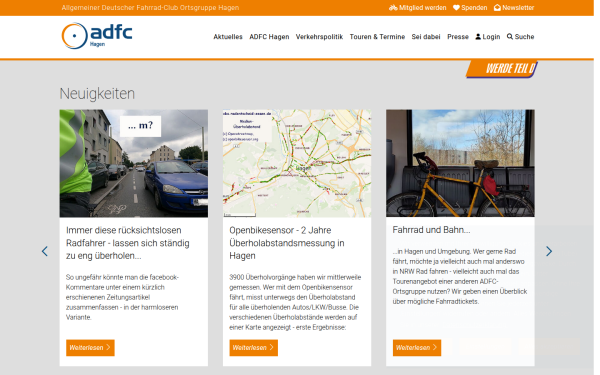Open headline 'Immer diese rücksichtslosen Radfahrer'

tap(127, 243)
